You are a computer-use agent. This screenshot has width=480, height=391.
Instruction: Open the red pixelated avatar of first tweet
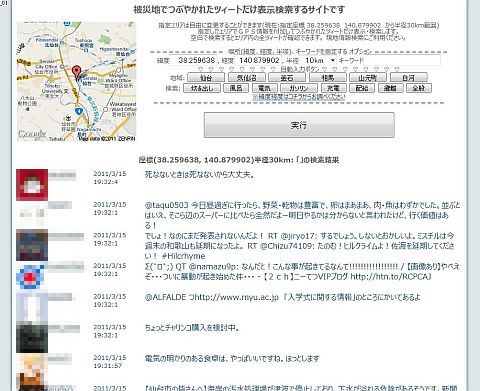pos(32,185)
